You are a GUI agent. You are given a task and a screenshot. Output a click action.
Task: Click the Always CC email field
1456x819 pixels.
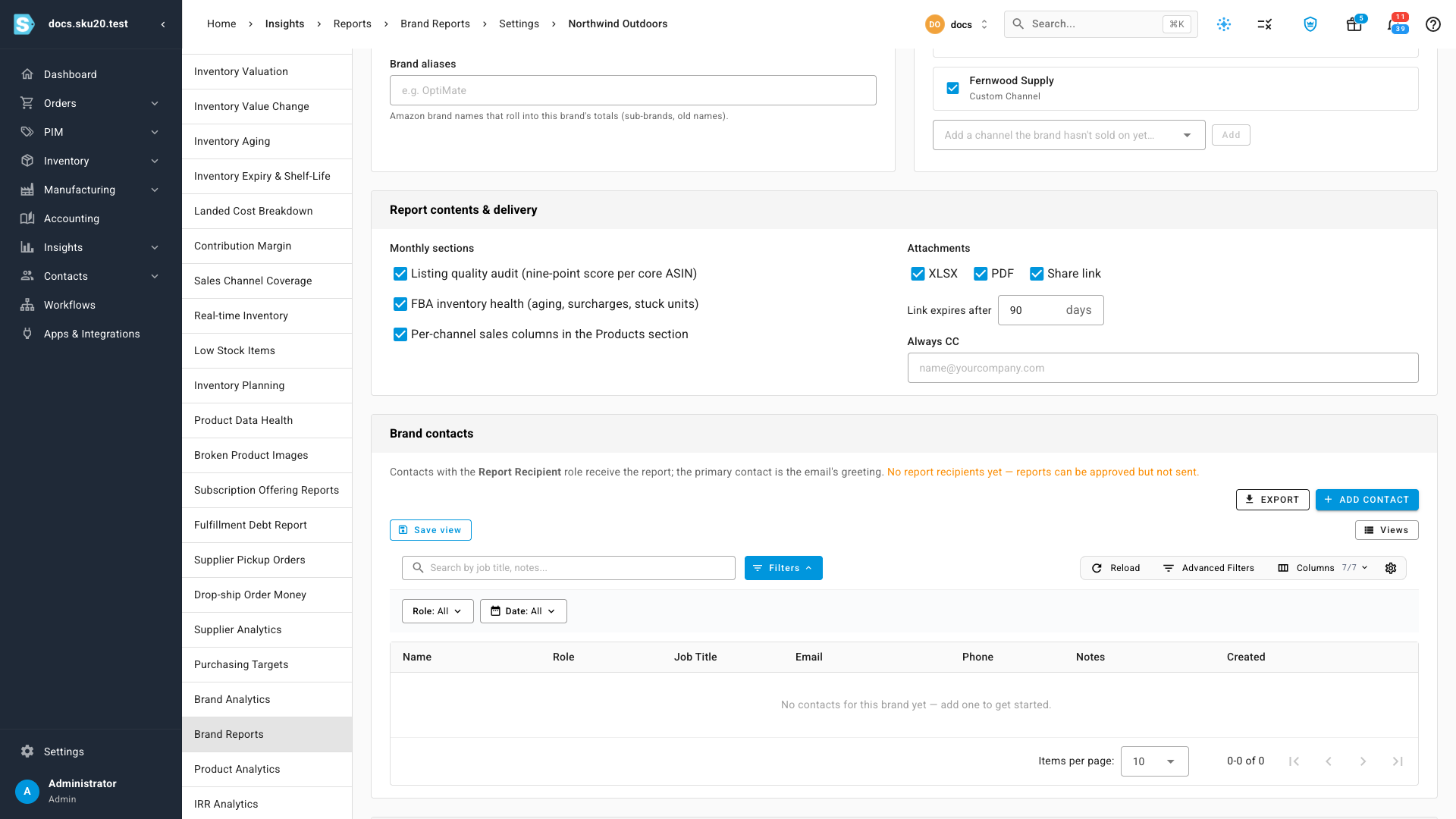[1163, 368]
